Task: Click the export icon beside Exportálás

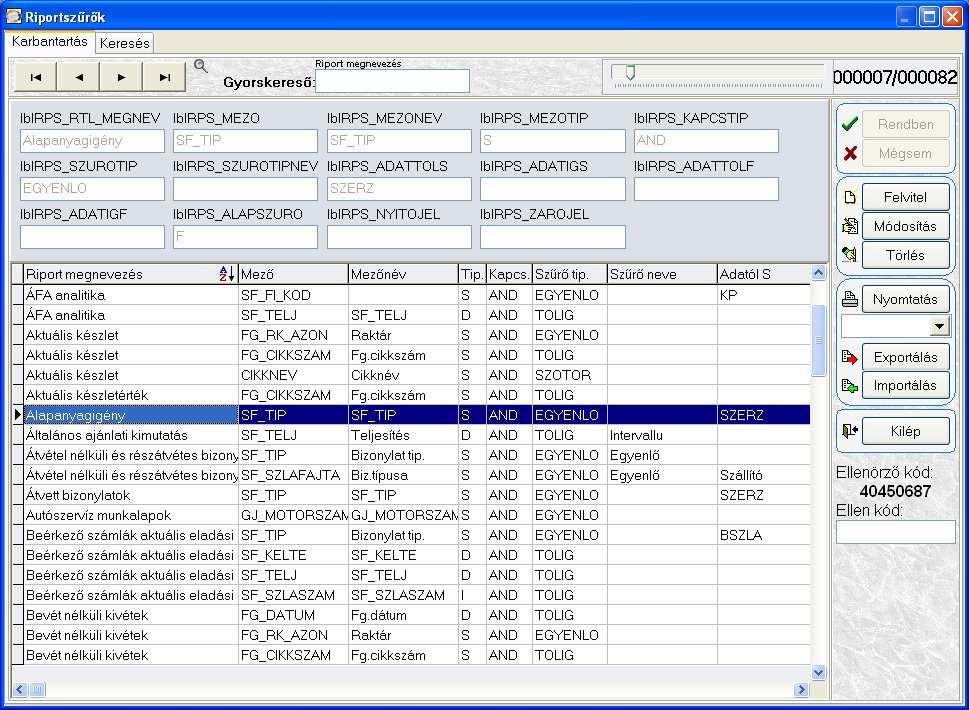Action: (x=850, y=357)
